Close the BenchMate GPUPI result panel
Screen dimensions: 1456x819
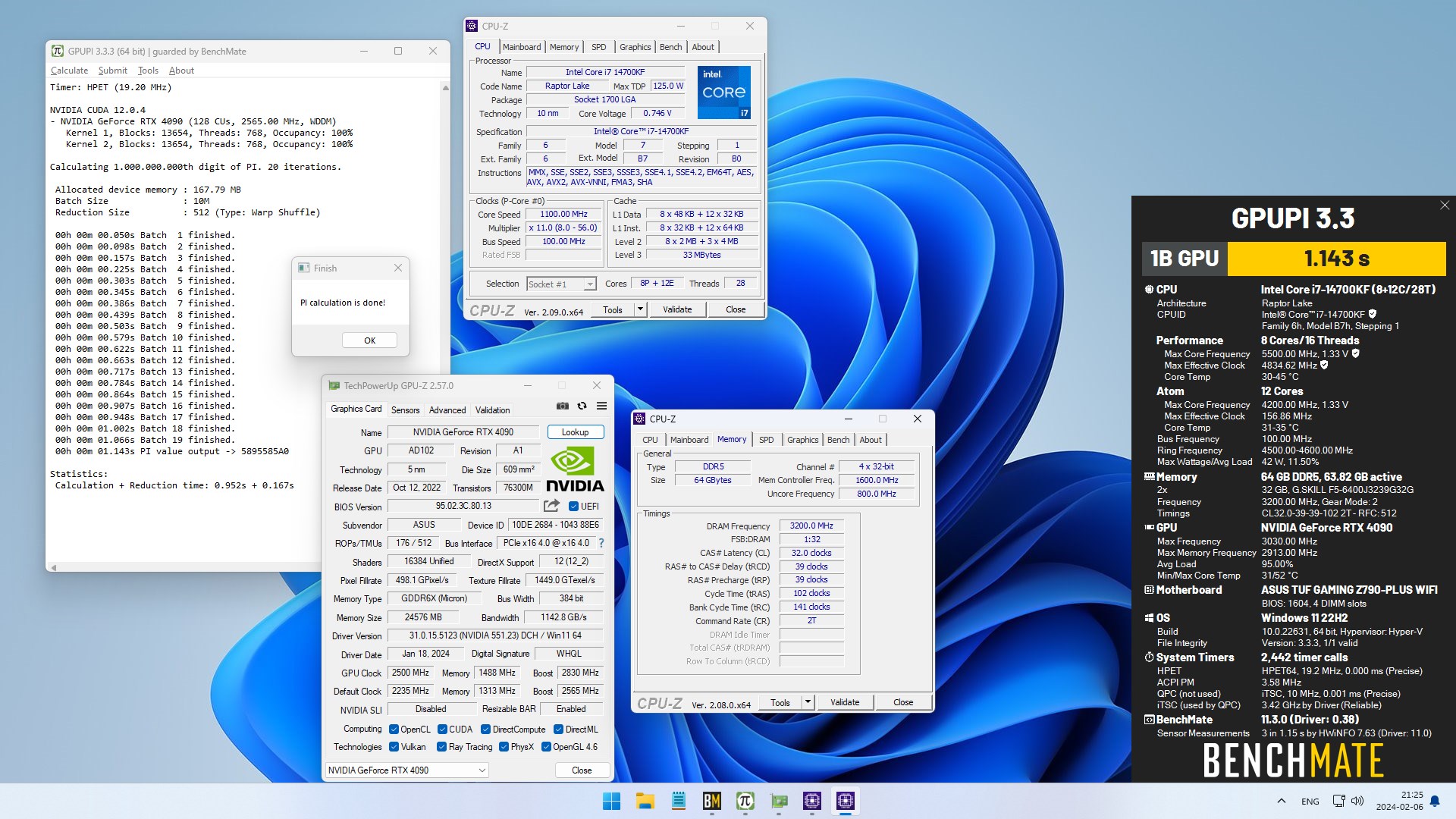[1445, 206]
